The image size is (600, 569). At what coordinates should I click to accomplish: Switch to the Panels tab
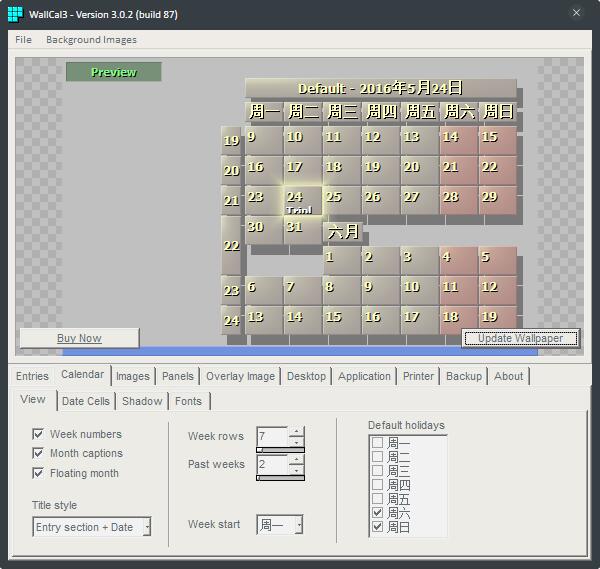(178, 376)
